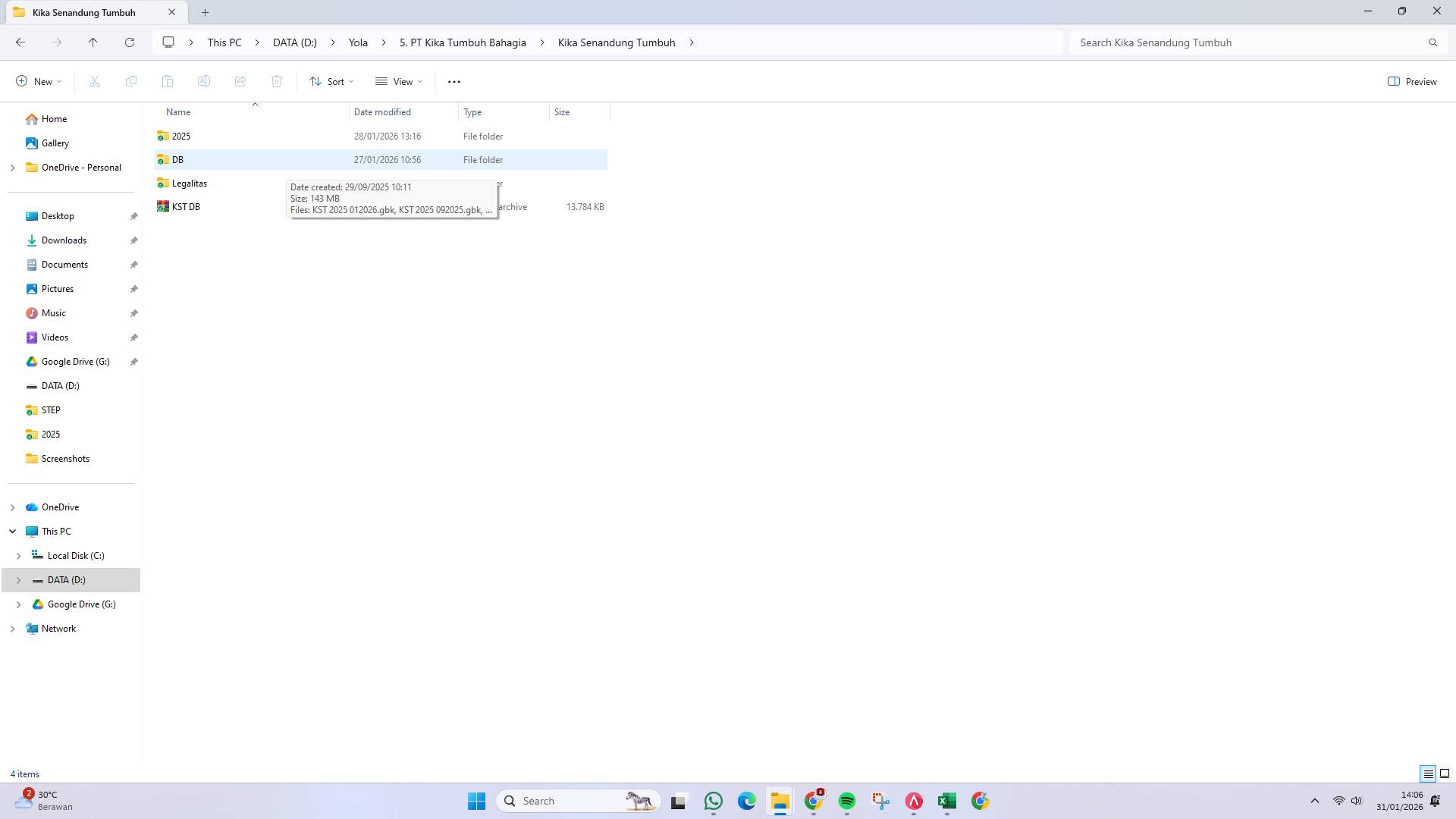Open Share via the share icon
1456x819 pixels.
pos(240,81)
